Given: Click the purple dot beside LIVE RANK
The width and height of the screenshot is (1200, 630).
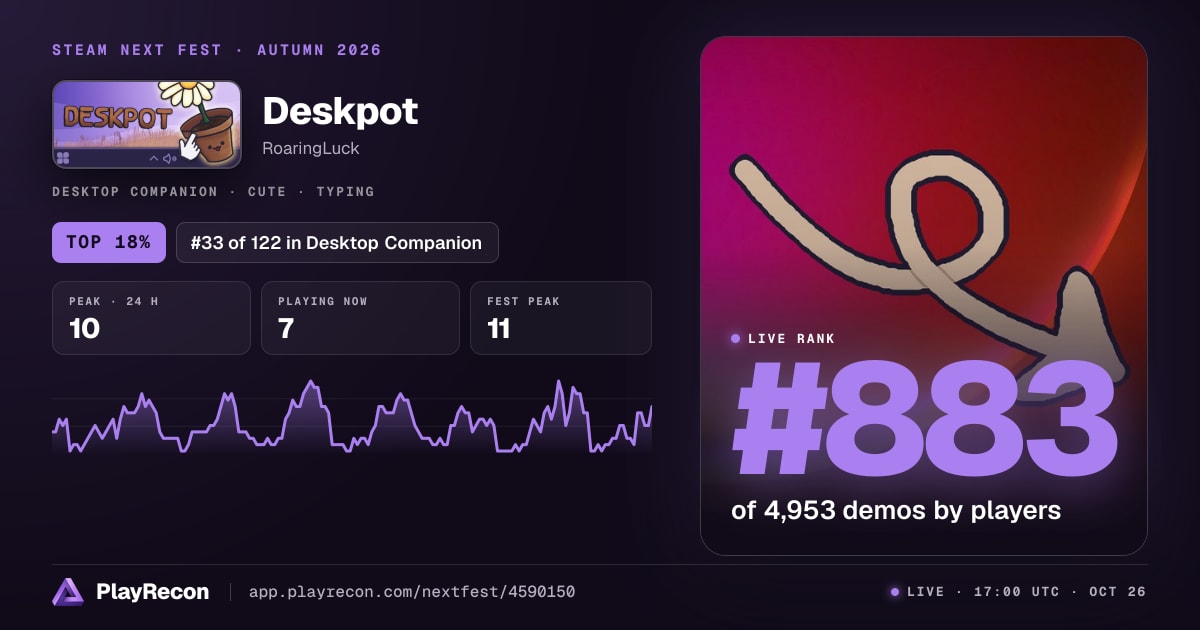Looking at the screenshot, I should pos(736,338).
